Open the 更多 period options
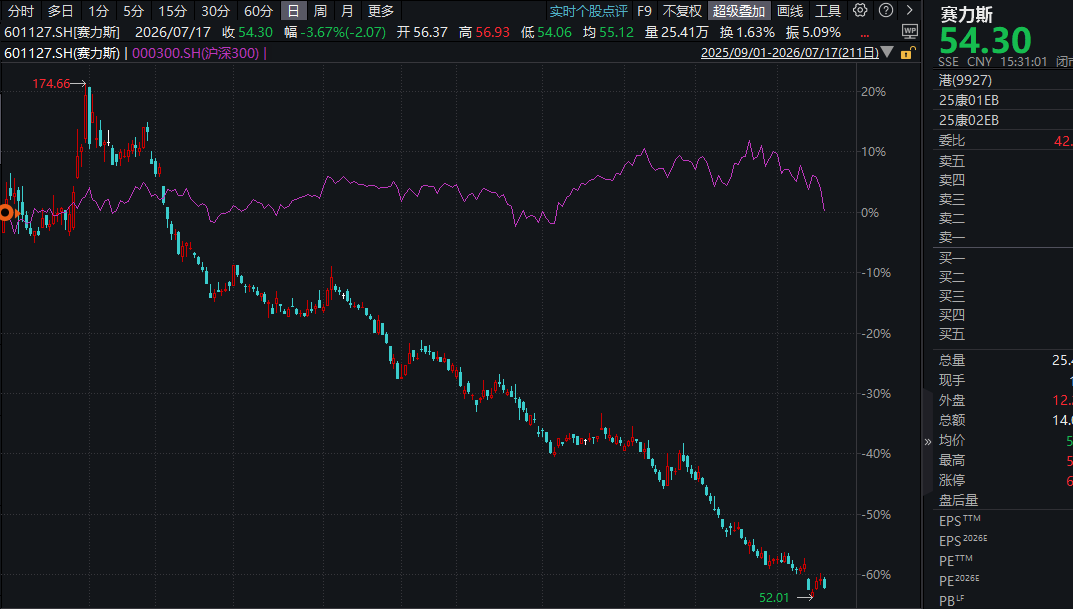1073x609 pixels. pos(380,11)
